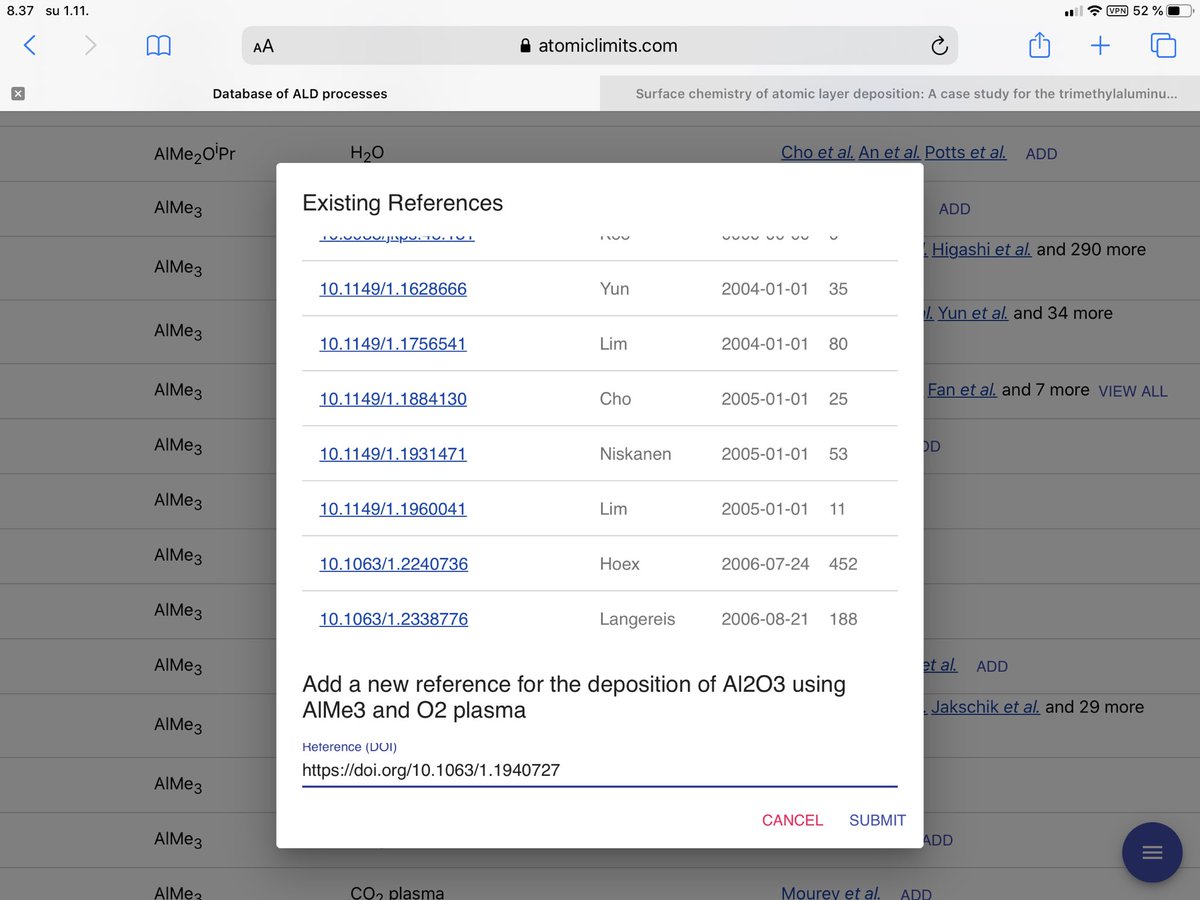Open the Safari bookmarks book icon
1200x900 pixels.
[158, 45]
